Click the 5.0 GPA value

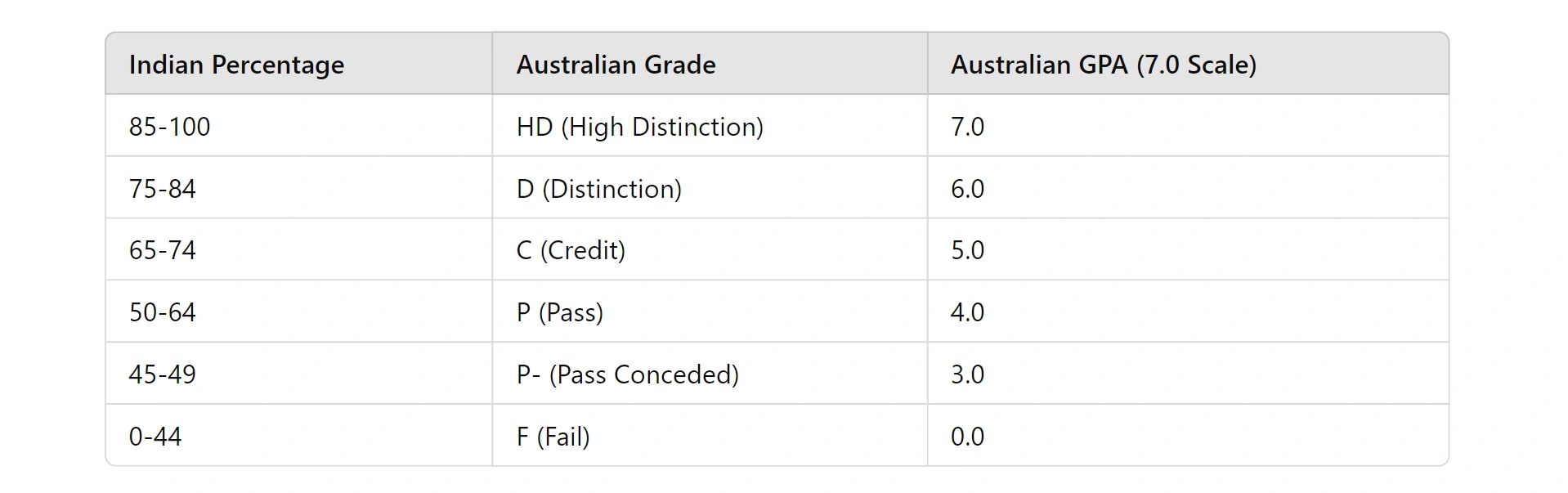[967, 250]
